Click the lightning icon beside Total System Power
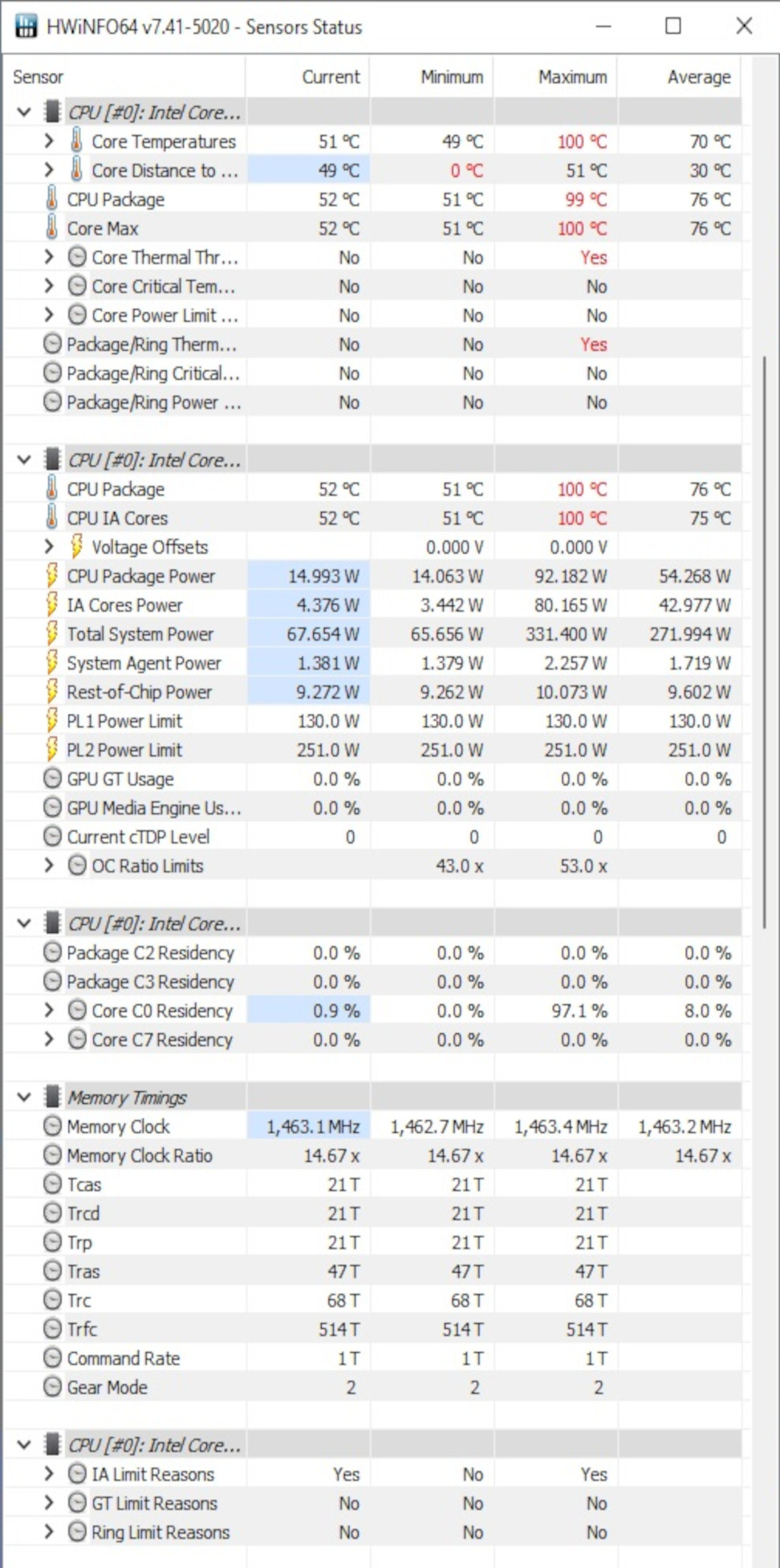 [x=51, y=633]
